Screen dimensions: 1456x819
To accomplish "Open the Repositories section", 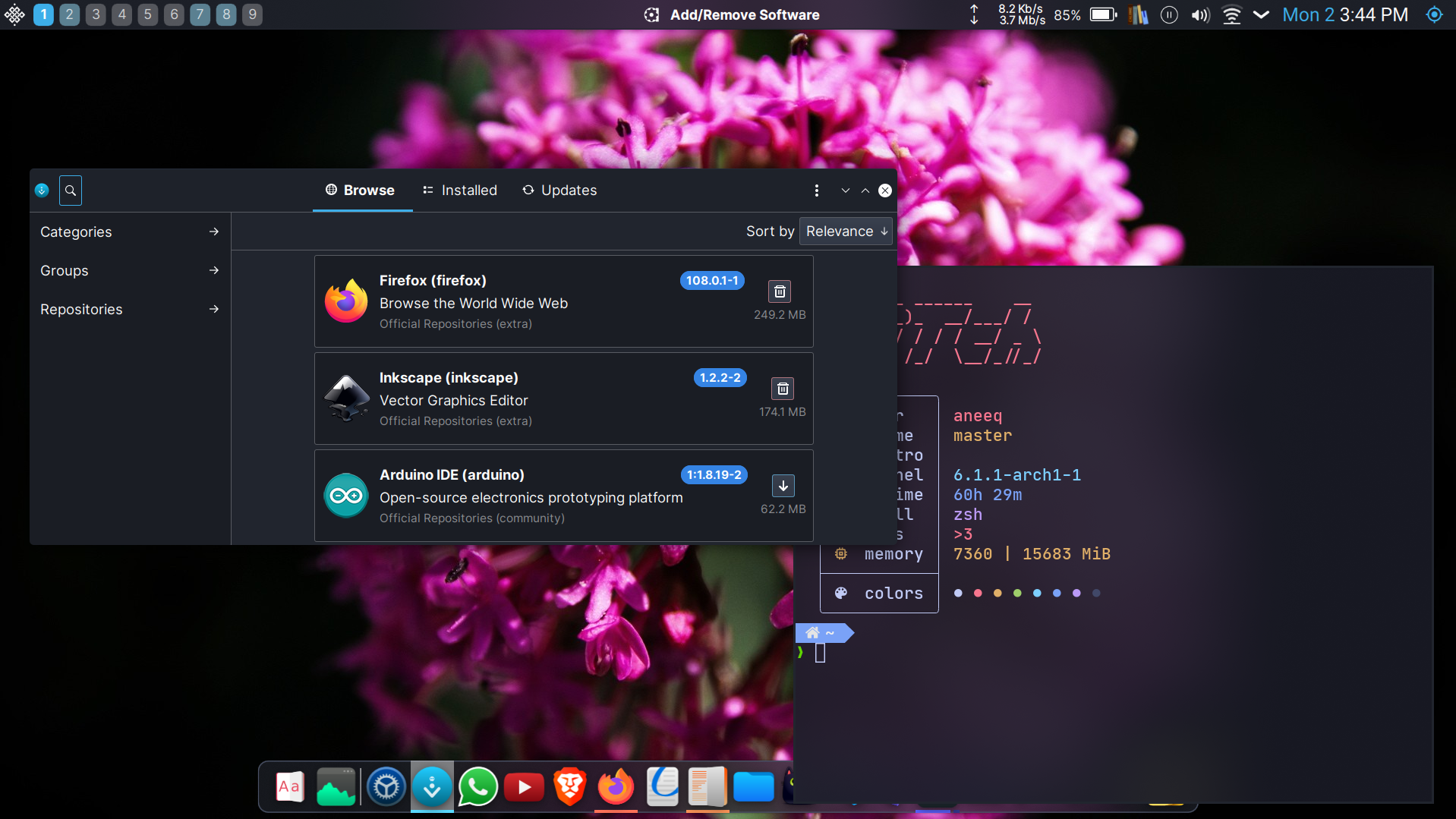I will point(129,309).
